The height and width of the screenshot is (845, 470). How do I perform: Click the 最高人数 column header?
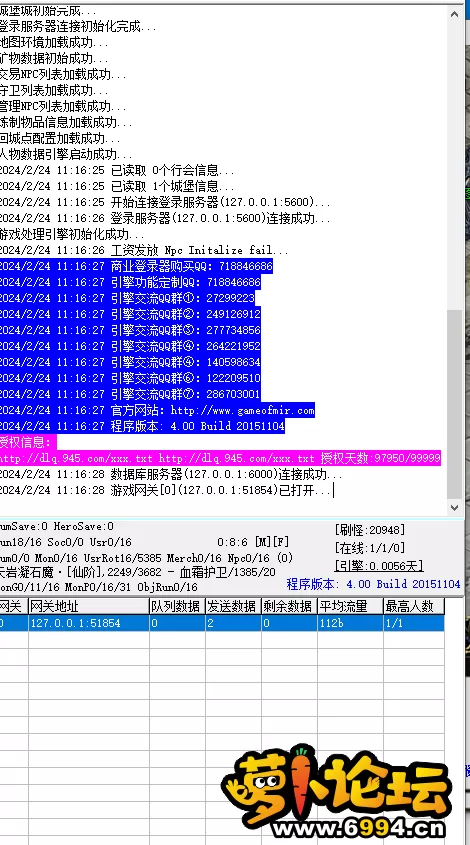[x=414, y=606]
